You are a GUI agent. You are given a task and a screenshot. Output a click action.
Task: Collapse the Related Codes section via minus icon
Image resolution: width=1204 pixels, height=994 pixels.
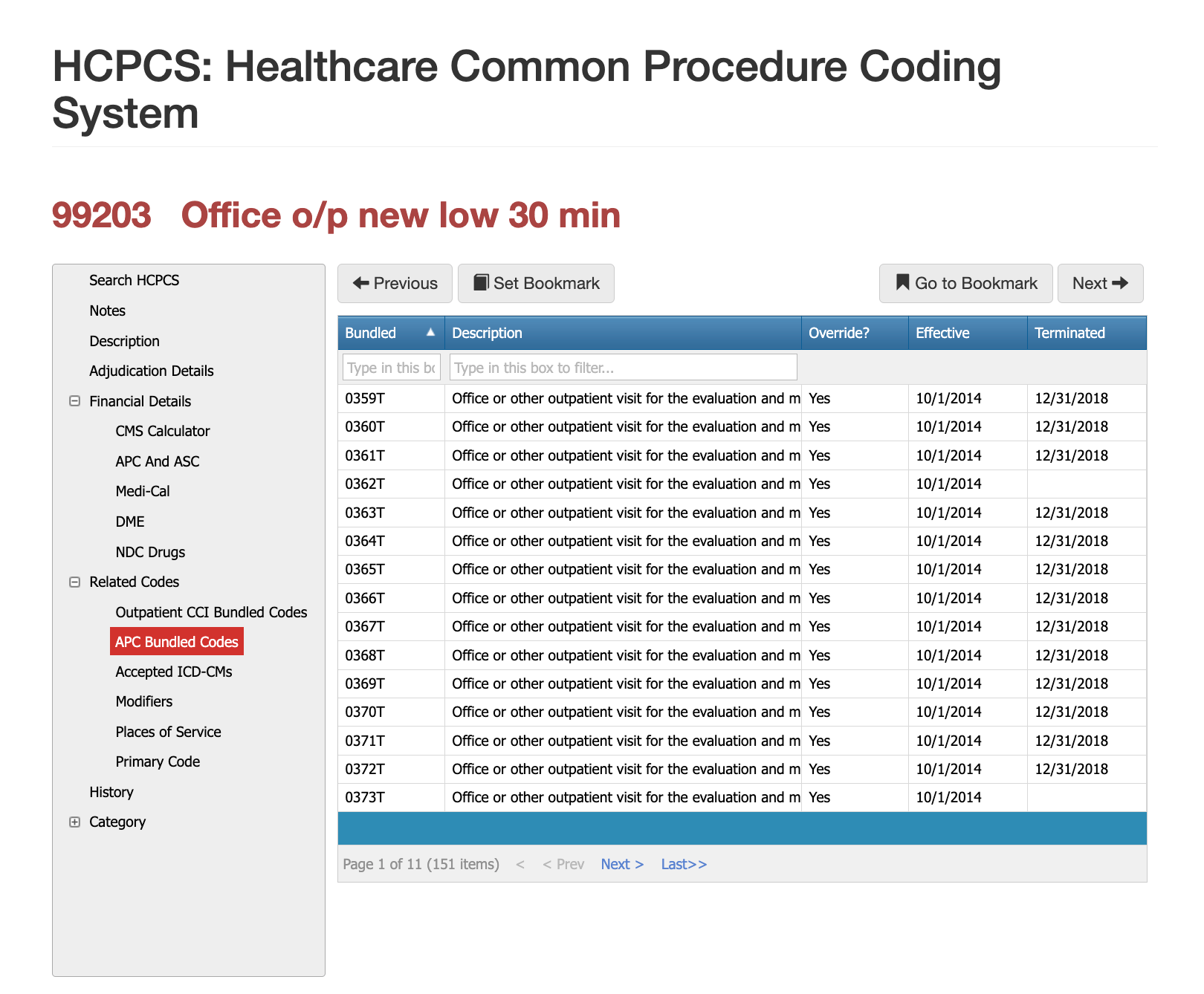tap(74, 582)
